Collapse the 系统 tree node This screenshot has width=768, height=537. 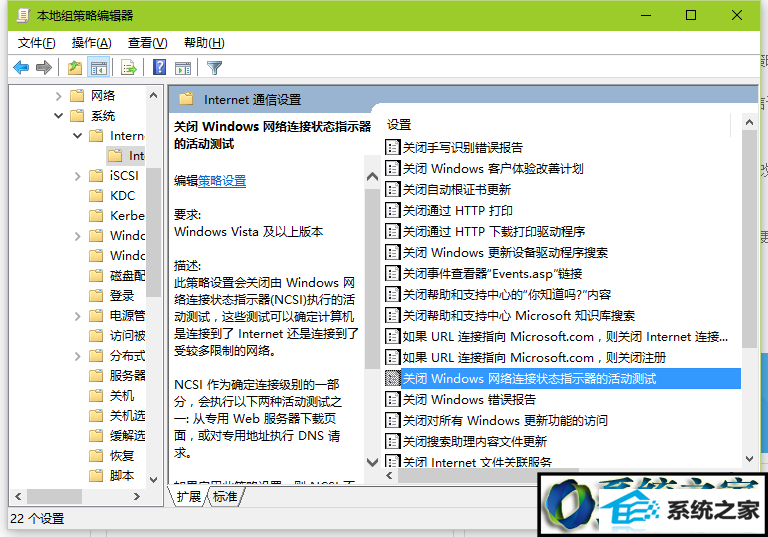58,116
